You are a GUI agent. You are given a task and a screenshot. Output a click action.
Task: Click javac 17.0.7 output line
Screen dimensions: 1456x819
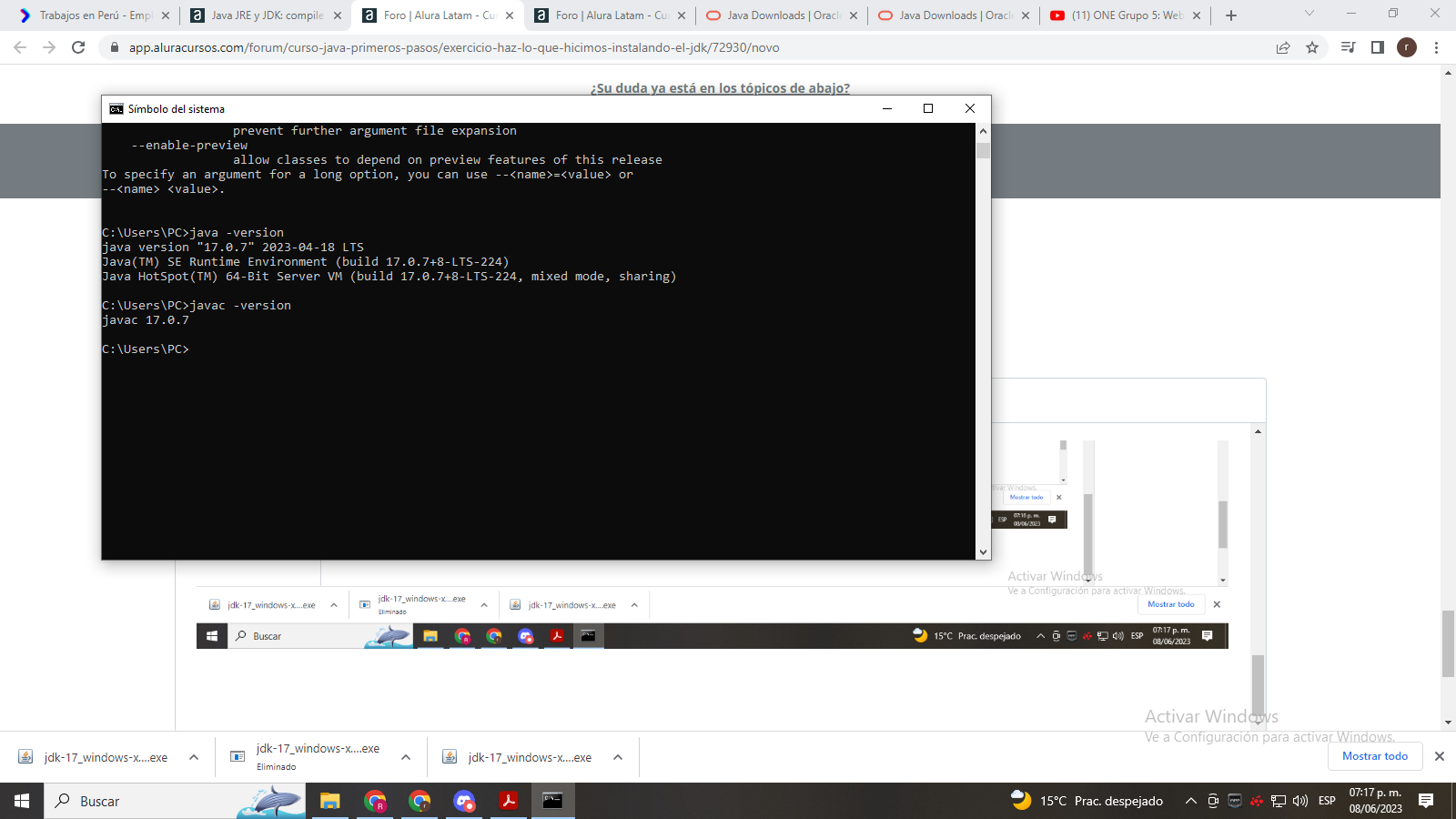(x=146, y=320)
